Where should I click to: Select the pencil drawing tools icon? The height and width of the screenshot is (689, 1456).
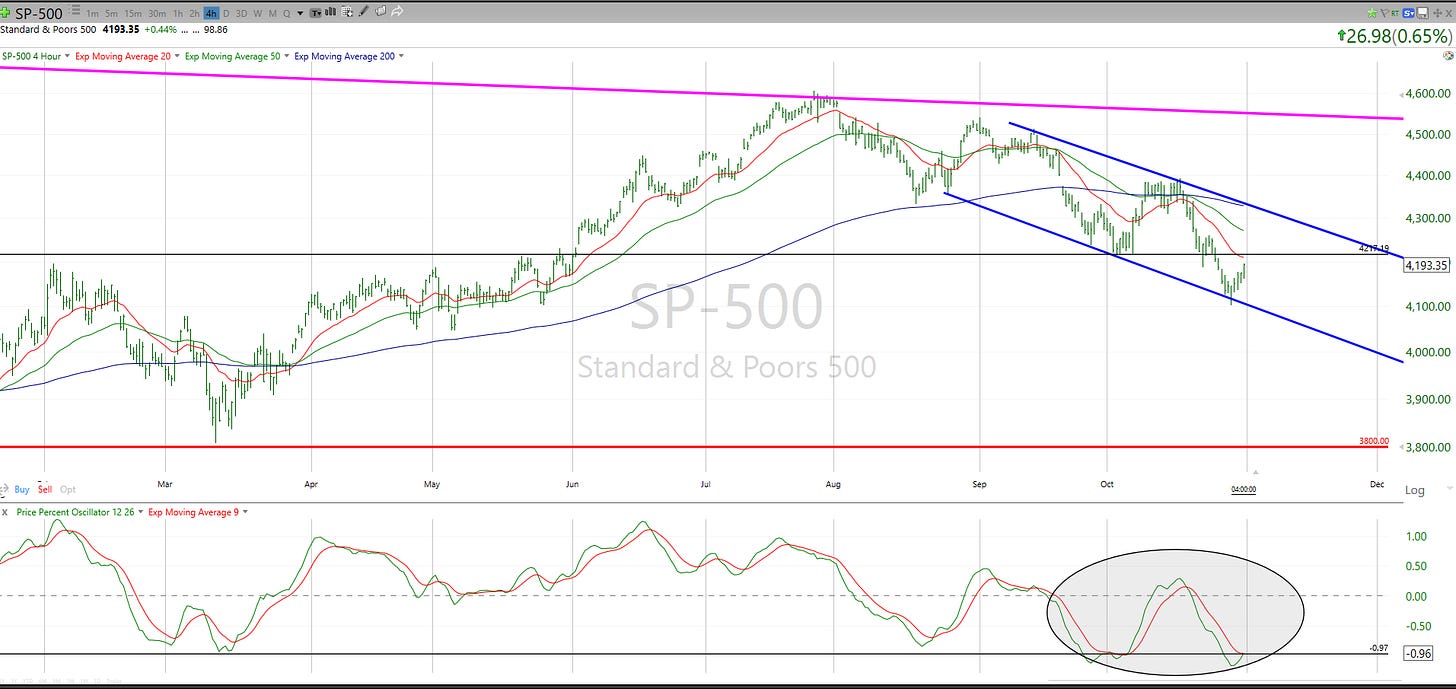[364, 12]
